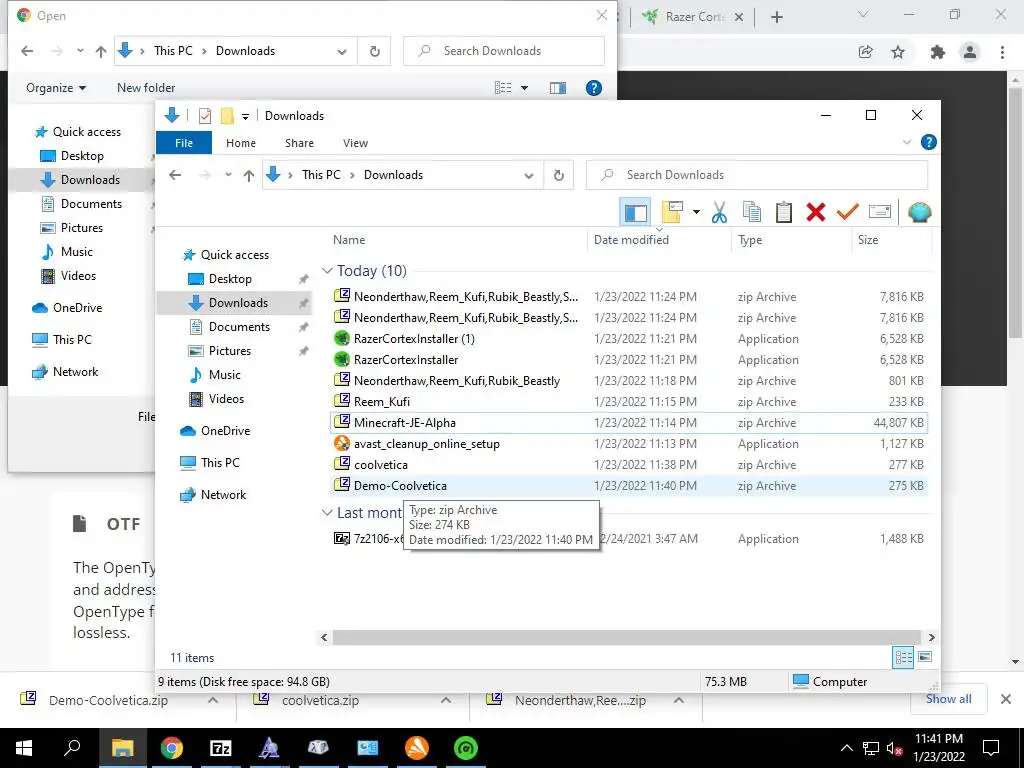Switch to large thumbnails view in Explorer
The height and width of the screenshot is (768, 1024).
(x=925, y=657)
